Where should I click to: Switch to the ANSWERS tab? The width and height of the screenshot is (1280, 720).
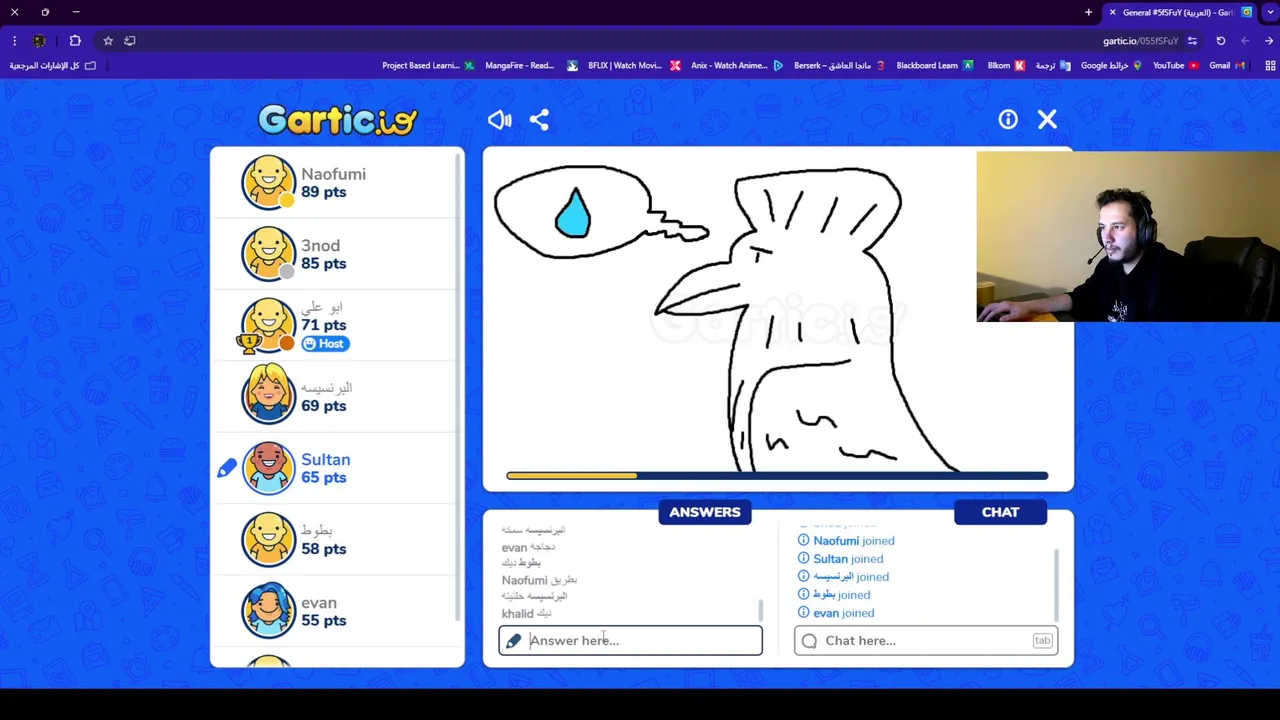(x=705, y=512)
